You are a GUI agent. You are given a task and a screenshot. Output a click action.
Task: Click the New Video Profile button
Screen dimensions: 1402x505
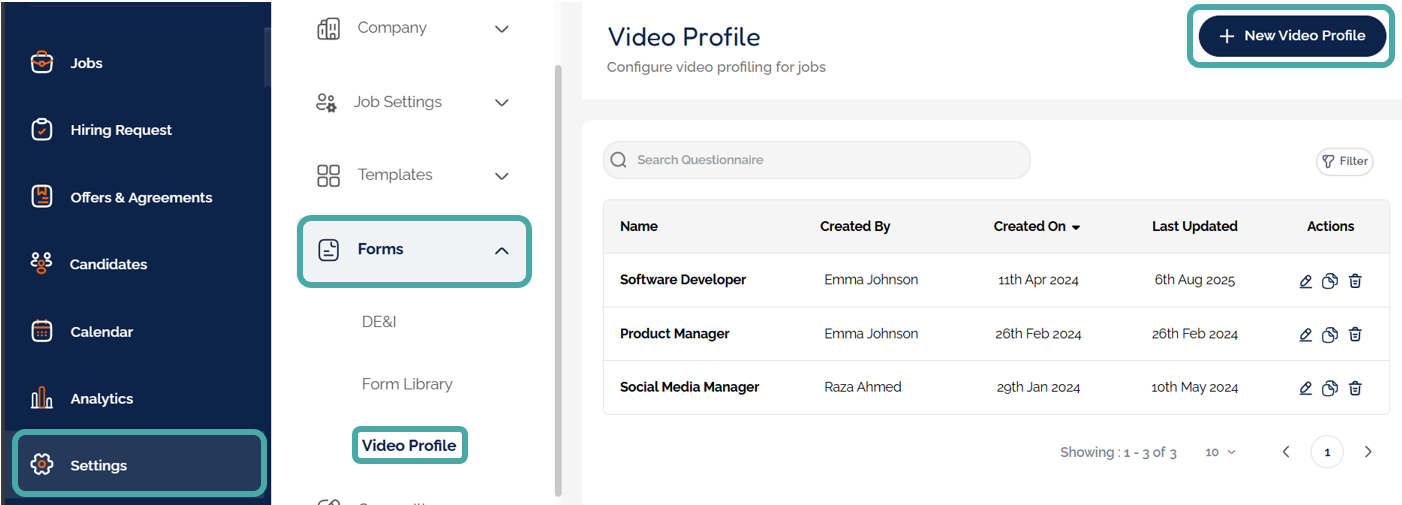click(x=1291, y=36)
